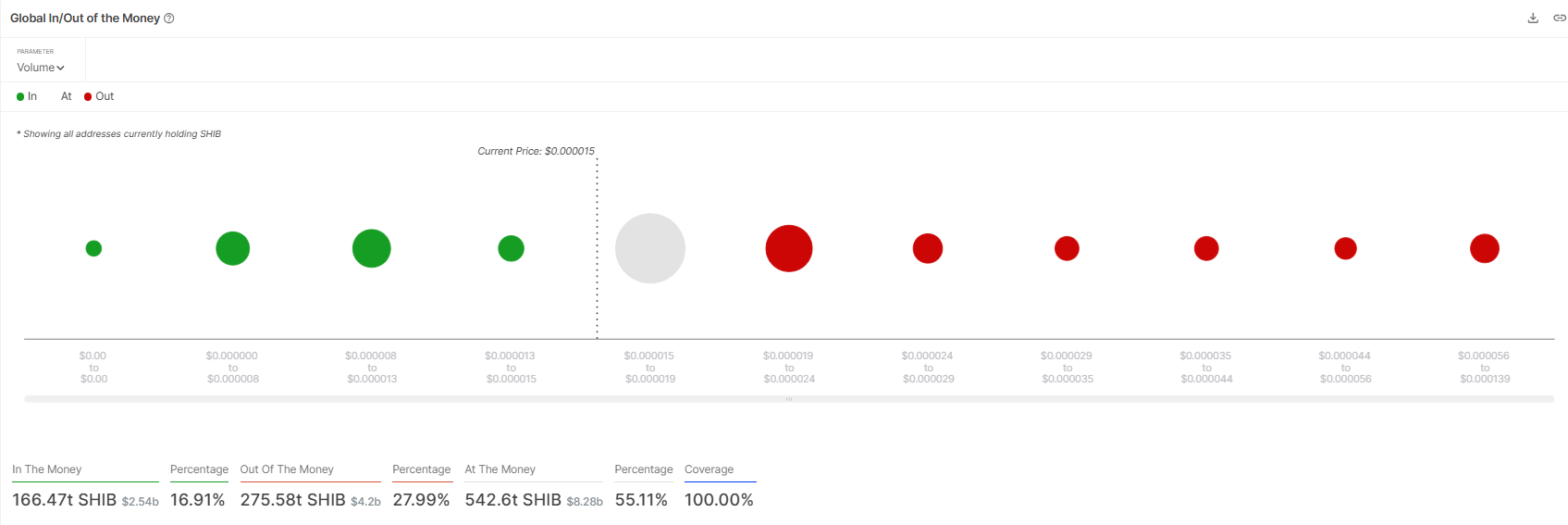
Task: Open the Volume parameter dropdown
Action: pos(41,68)
